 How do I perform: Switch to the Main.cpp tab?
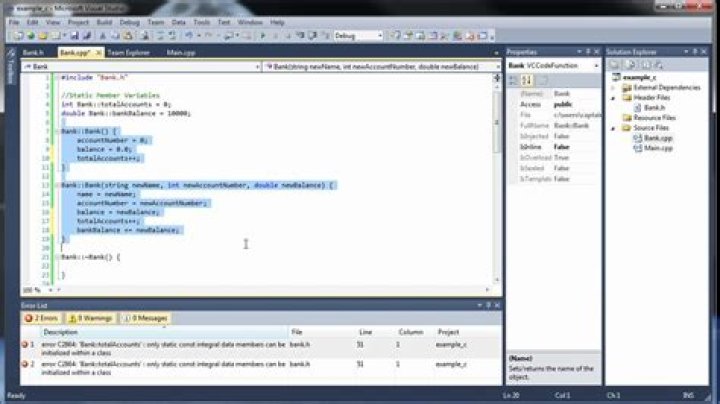(x=180, y=52)
